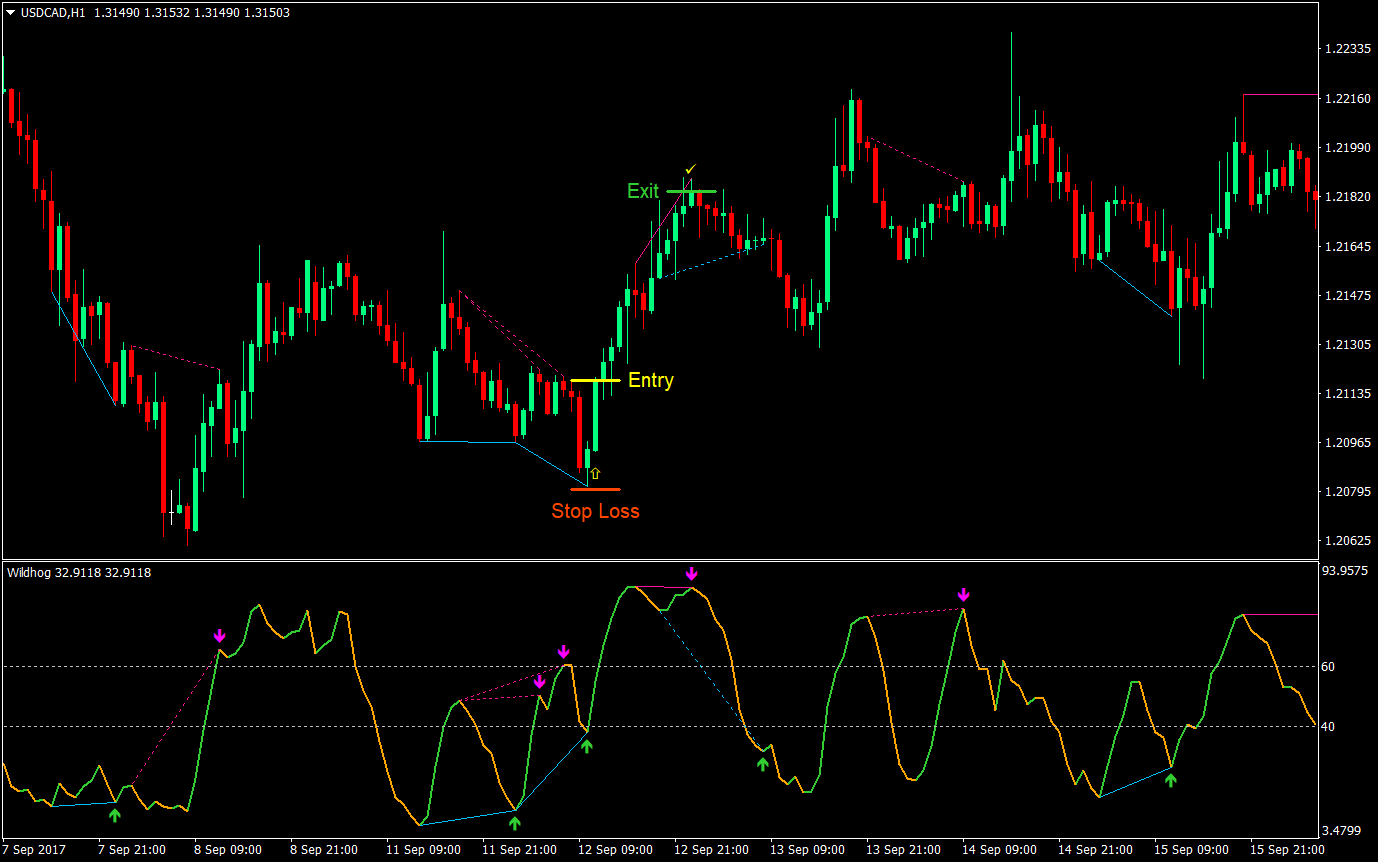This screenshot has width=1378, height=862.
Task: Click the magenta down arrow above Wildhog peak near 8 Sep
Action: pos(220,634)
